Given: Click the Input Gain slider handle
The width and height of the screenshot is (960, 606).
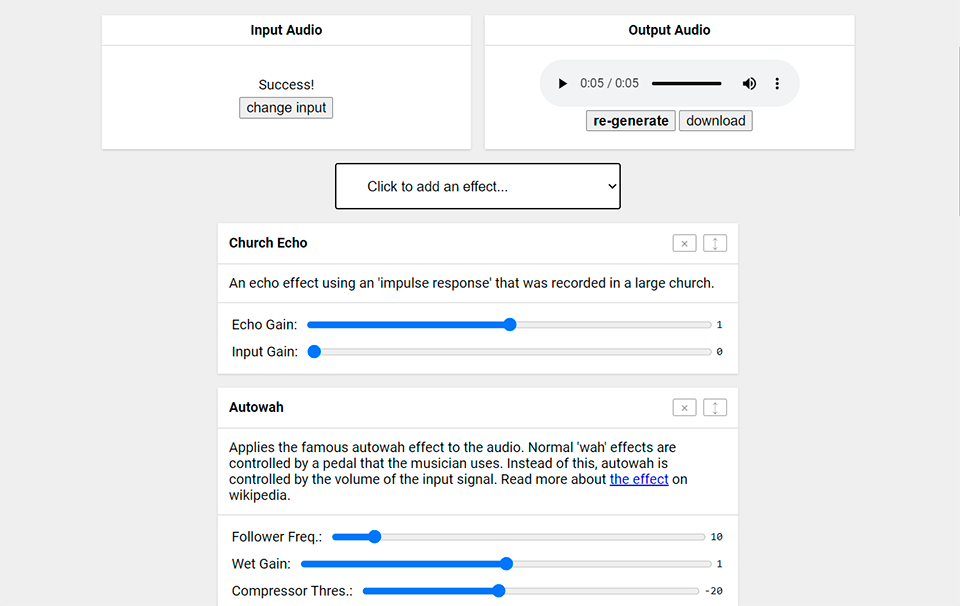Looking at the screenshot, I should coord(314,352).
